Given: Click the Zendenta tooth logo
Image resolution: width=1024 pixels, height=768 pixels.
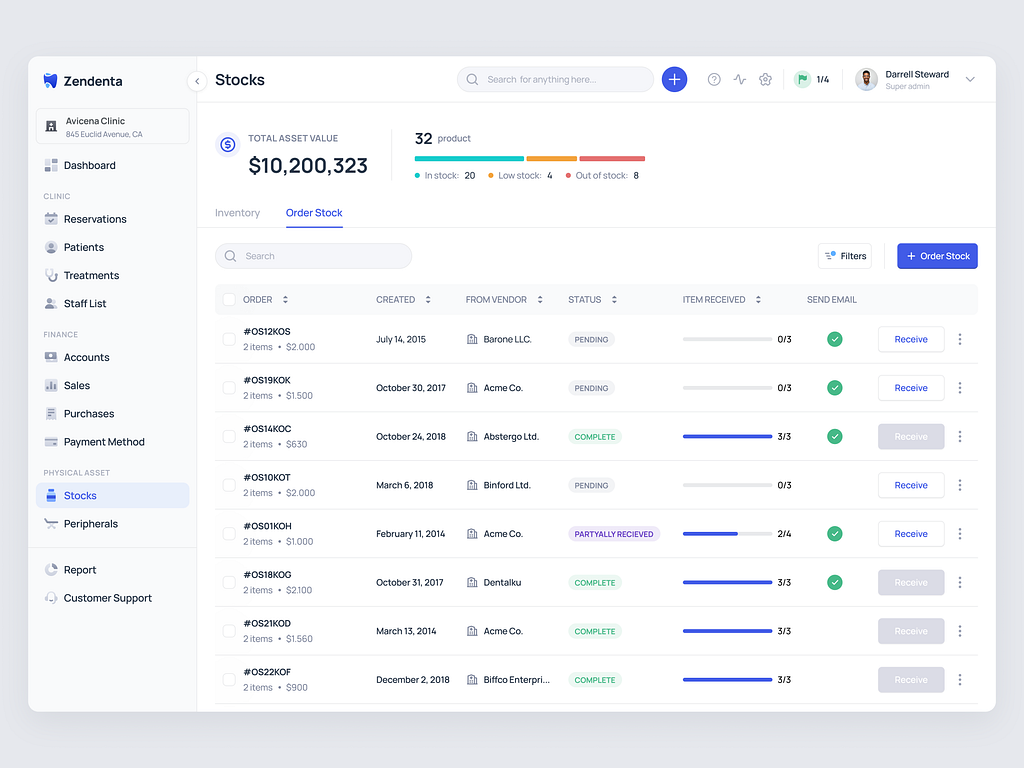Looking at the screenshot, I should (50, 81).
